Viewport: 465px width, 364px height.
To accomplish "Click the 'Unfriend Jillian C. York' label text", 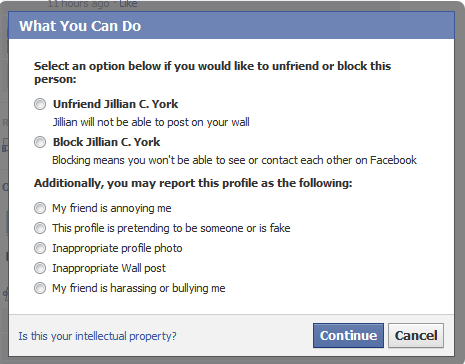I will [x=115, y=104].
